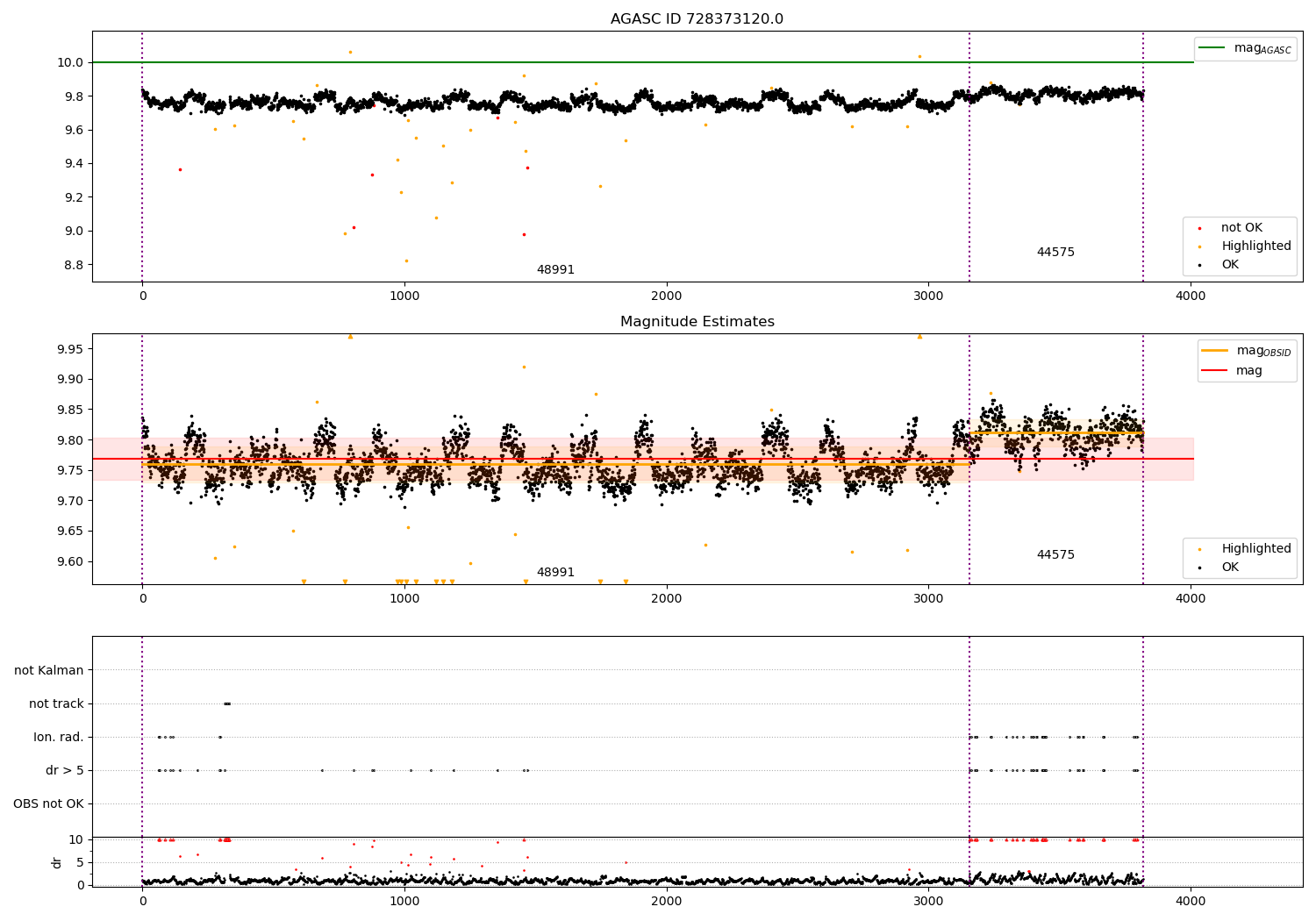The width and height of the screenshot is (1316, 921).
Task: Select the green mag AGASC legend line
Action: pyautogui.click(x=1212, y=48)
